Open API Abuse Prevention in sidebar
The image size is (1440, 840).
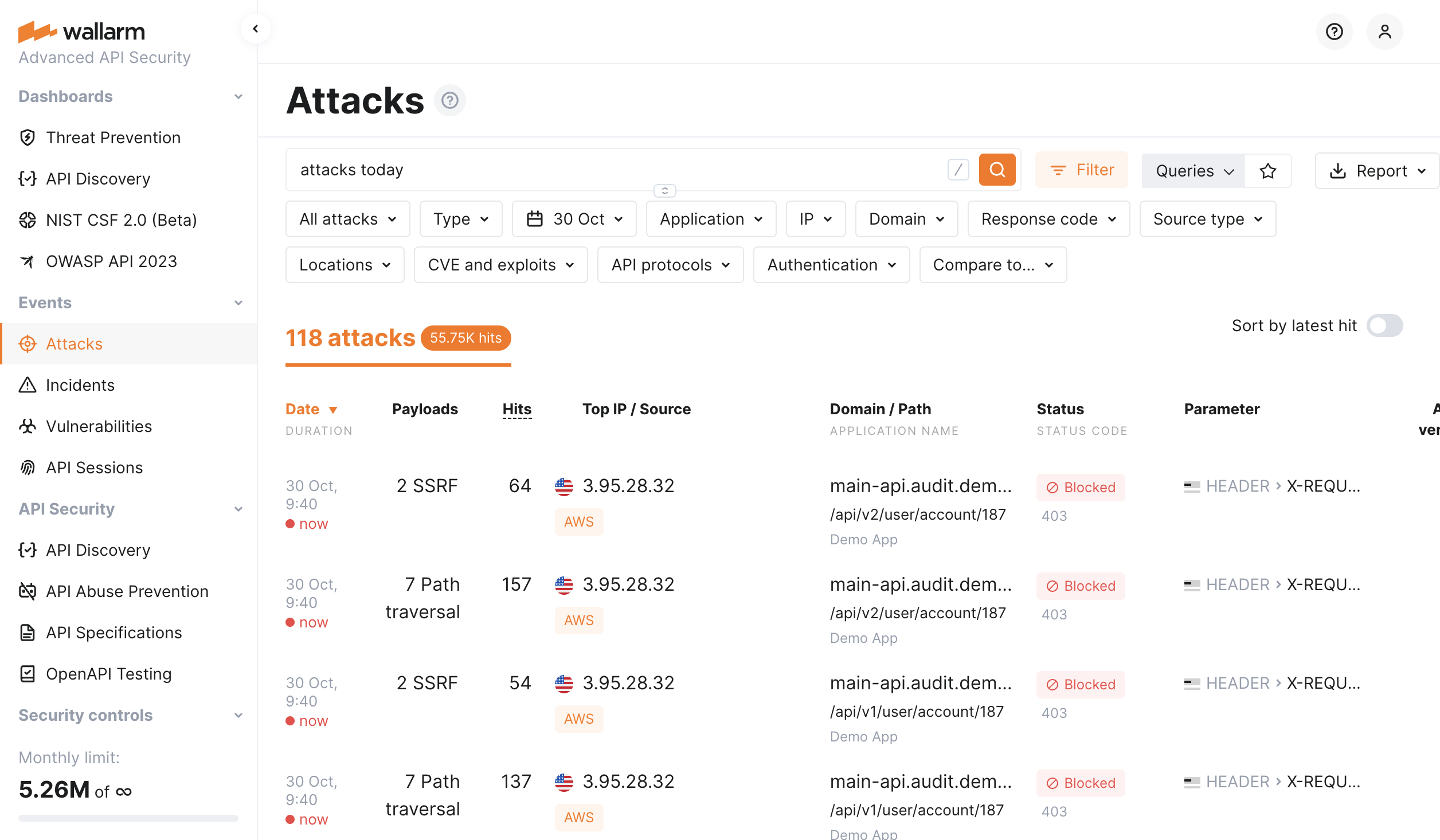[127, 591]
